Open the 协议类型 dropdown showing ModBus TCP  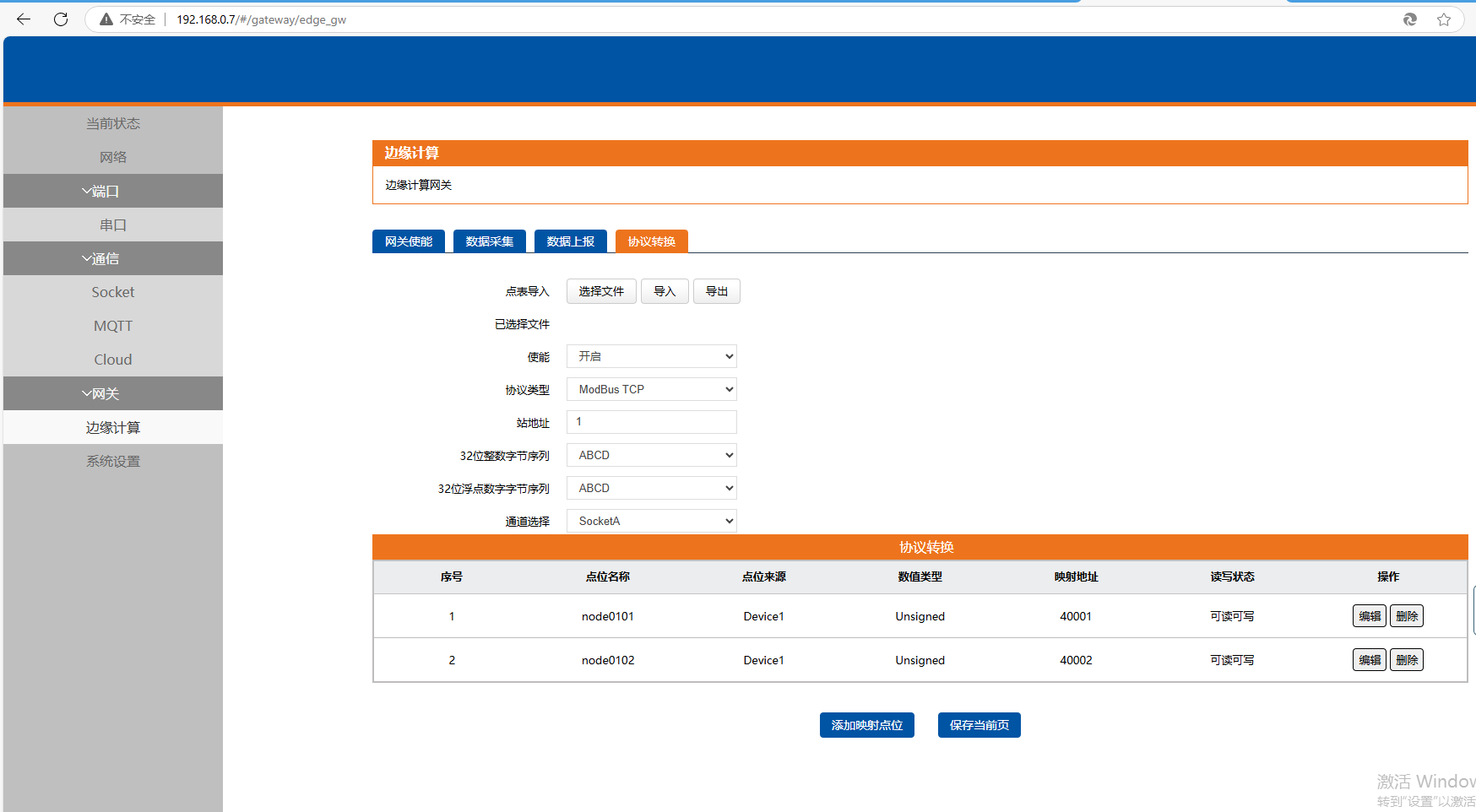[651, 389]
